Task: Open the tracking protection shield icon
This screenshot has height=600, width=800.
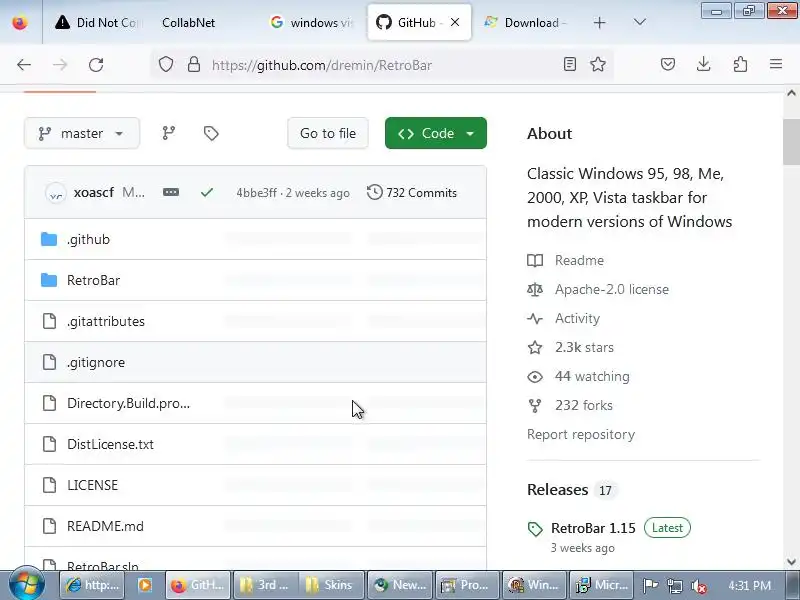Action: coord(166,65)
